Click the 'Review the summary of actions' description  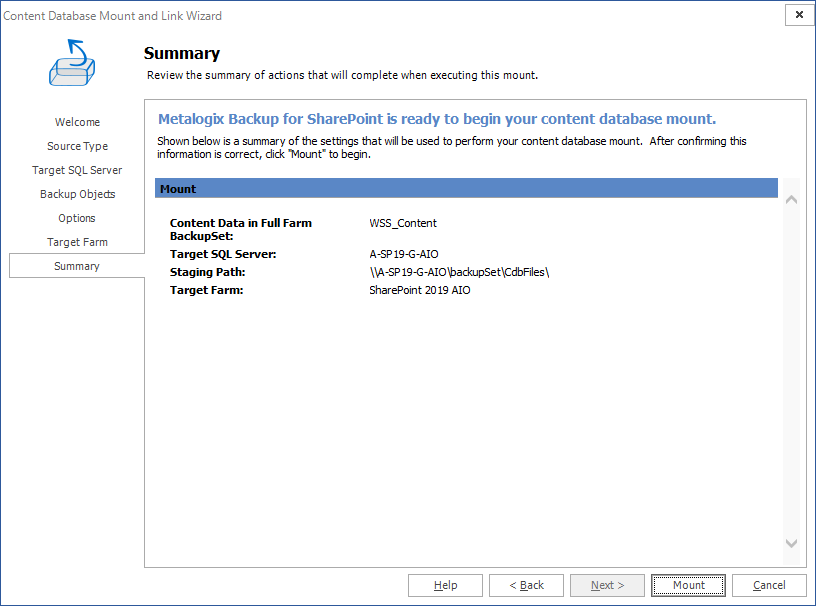342,75
